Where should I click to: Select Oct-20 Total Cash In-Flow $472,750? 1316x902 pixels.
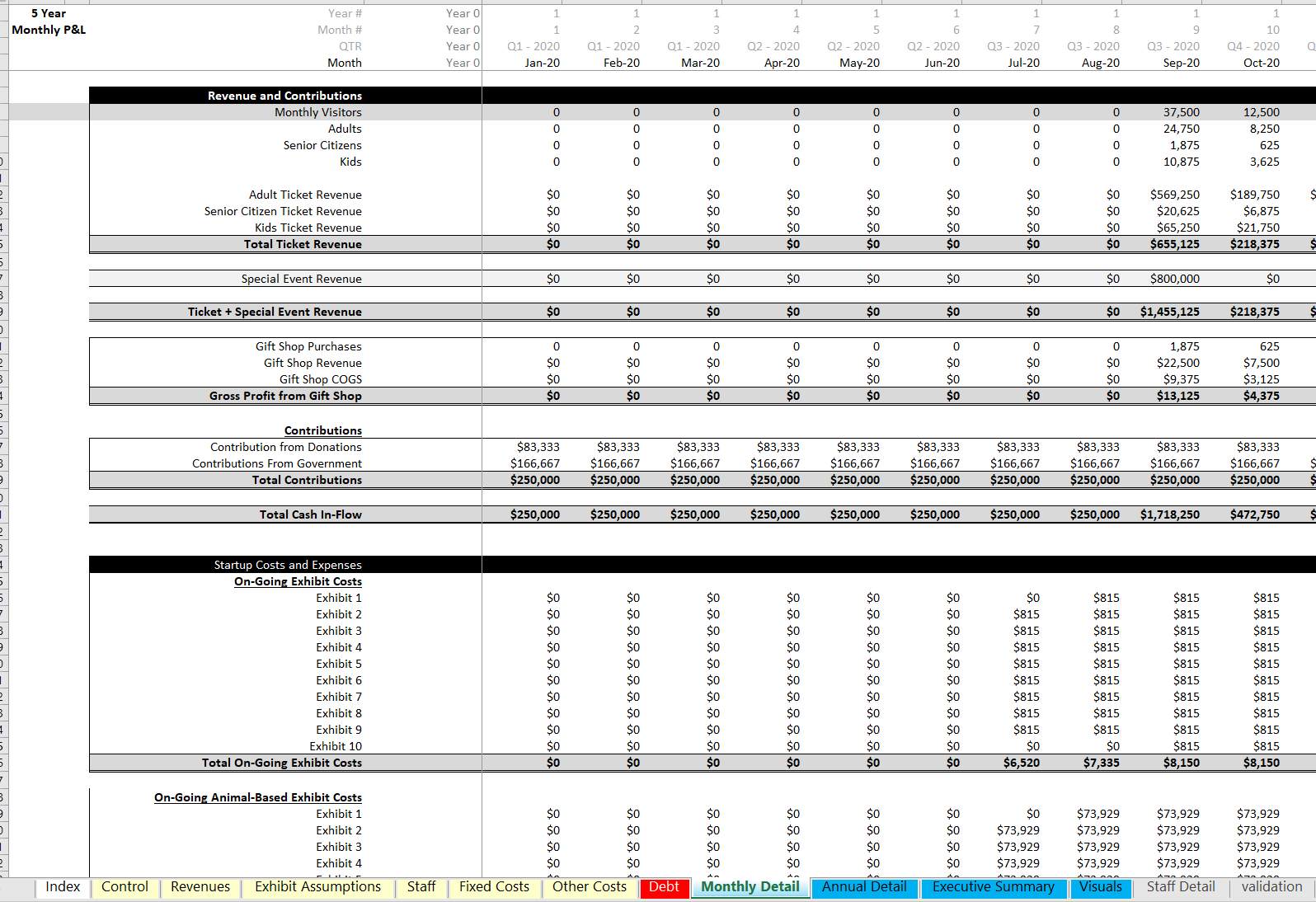[1255, 514]
